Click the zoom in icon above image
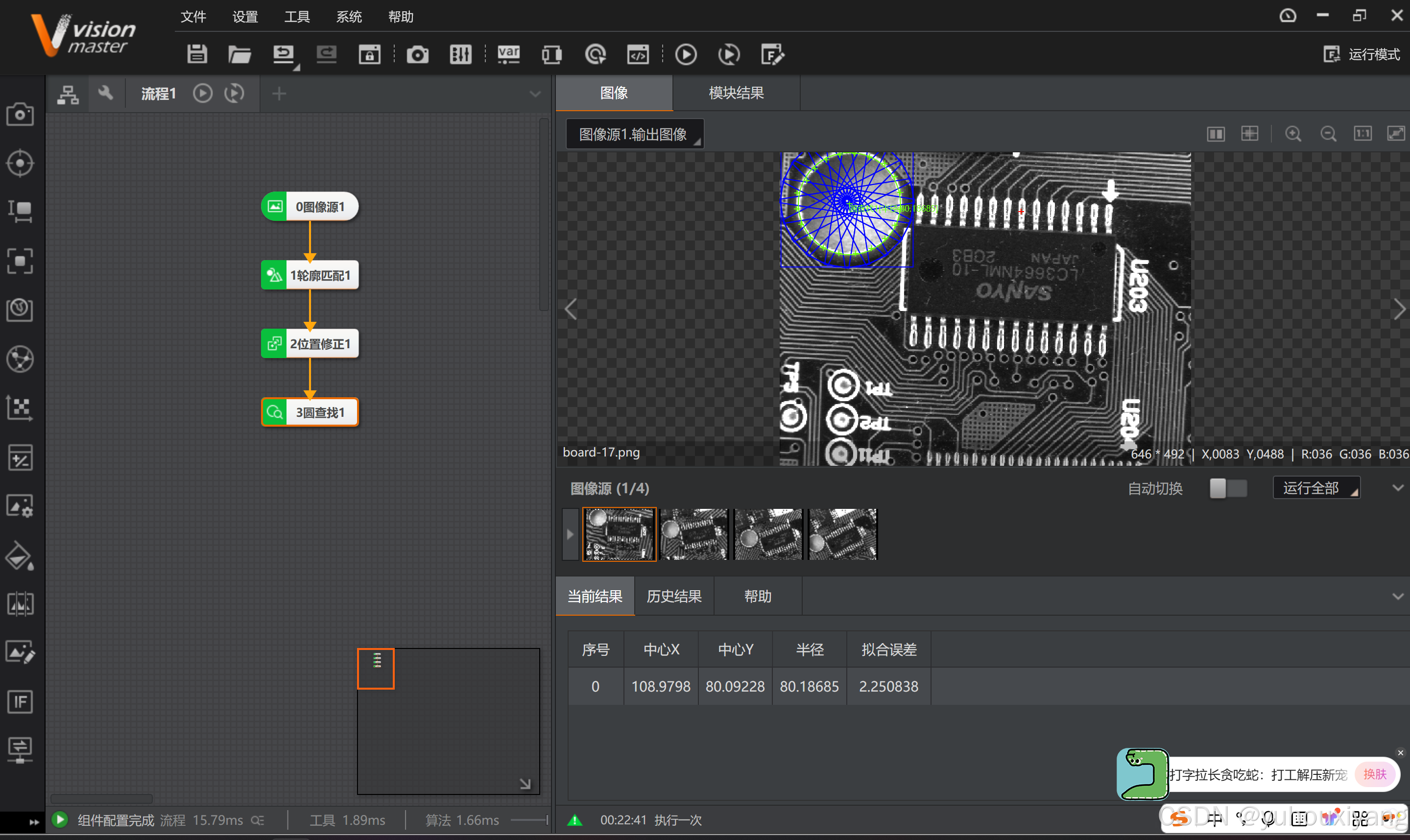Screen dimensions: 1410x840 pos(1293,134)
